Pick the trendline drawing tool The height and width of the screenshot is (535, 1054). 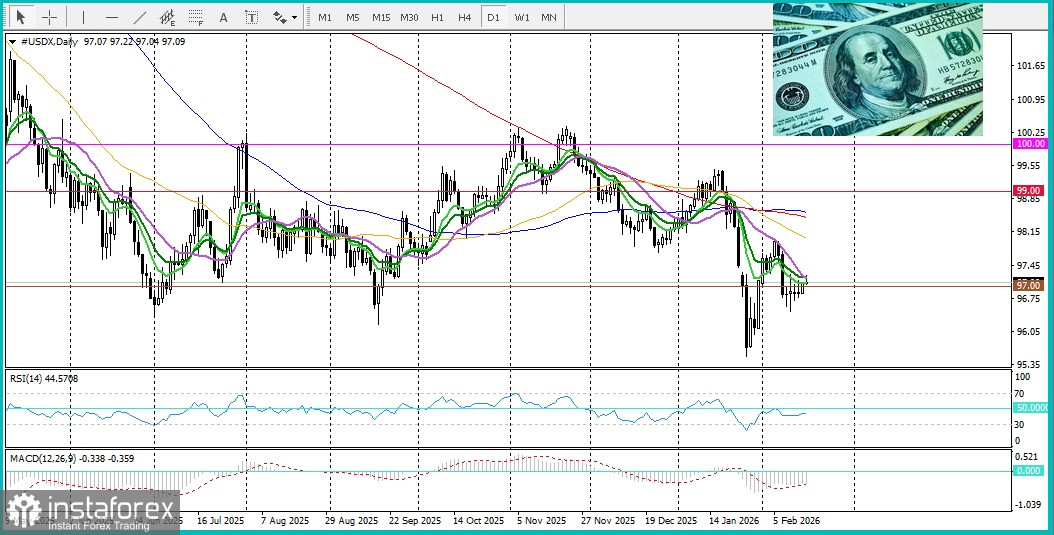click(x=139, y=17)
